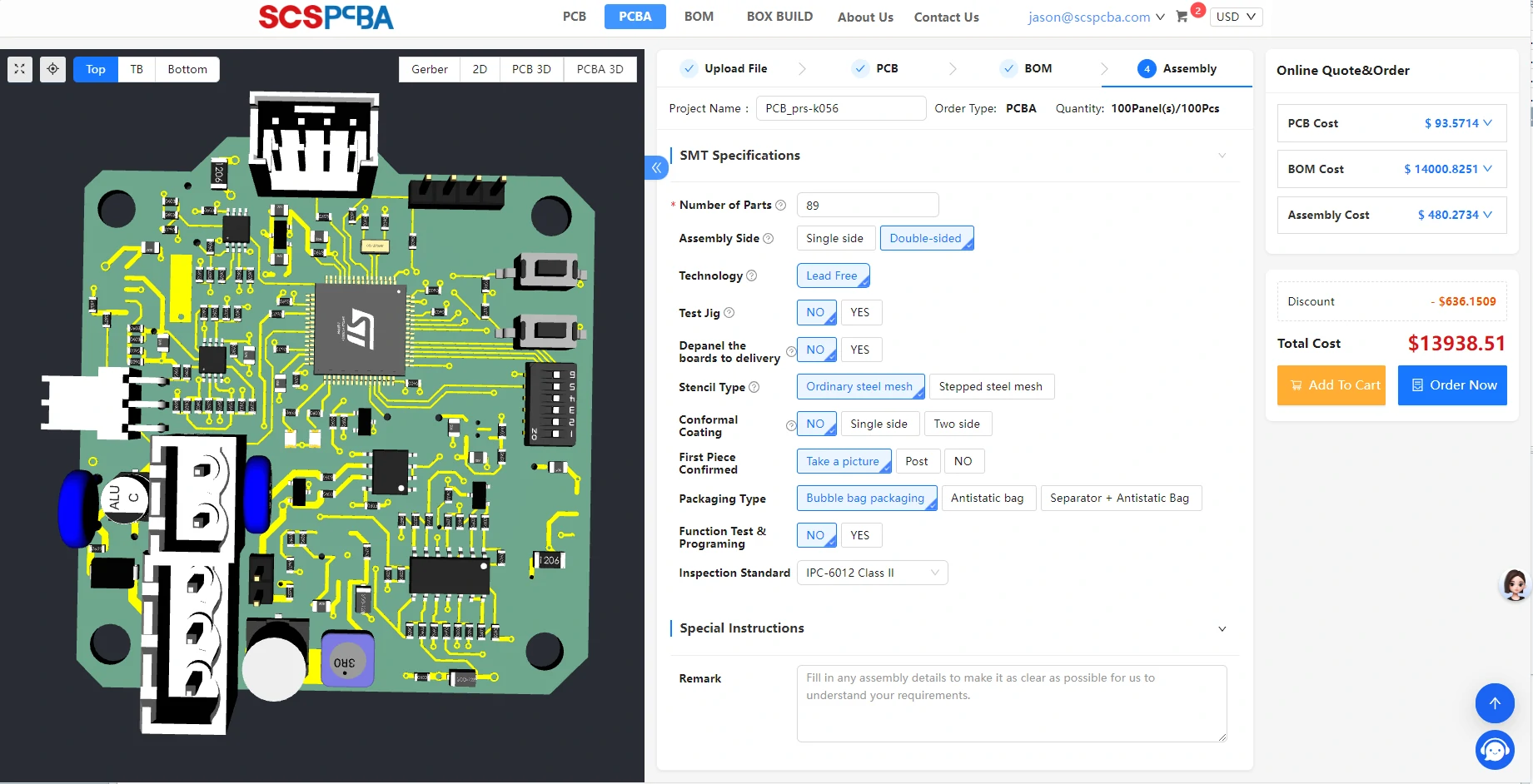Open the Inspection Standard dropdown
Image resolution: width=1533 pixels, height=784 pixels.
click(x=871, y=573)
